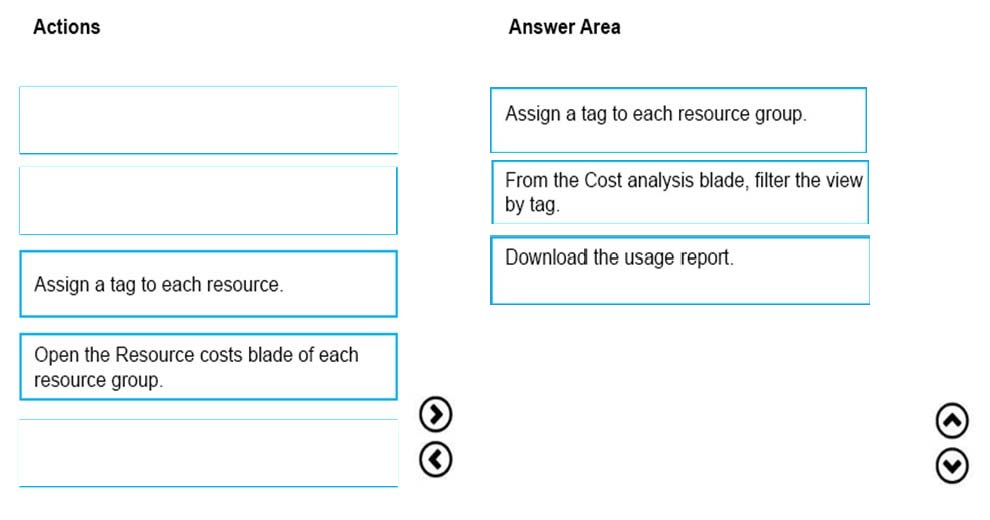Viewport: 990px width, 520px height.
Task: Shift the selected answer one step up
Action: [952, 421]
